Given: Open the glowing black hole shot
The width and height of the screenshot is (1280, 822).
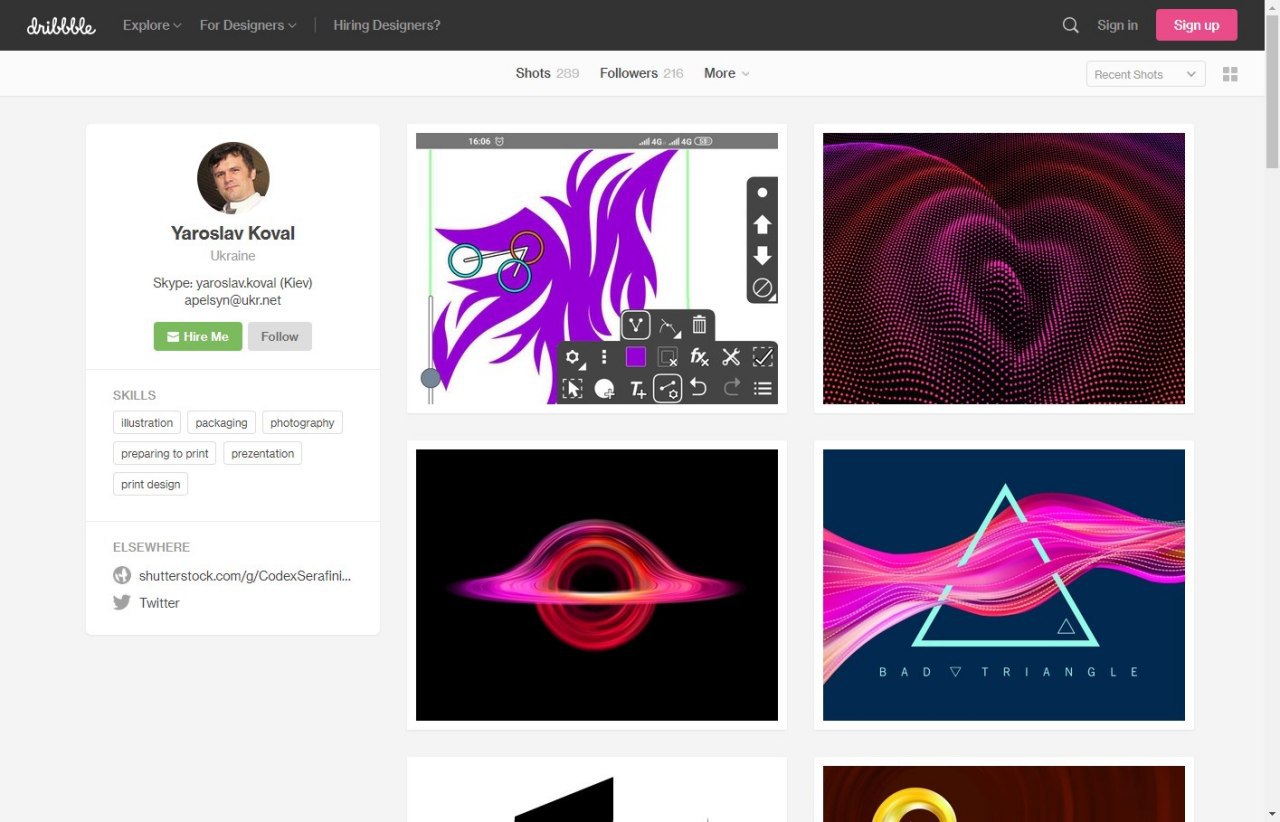Looking at the screenshot, I should [597, 585].
